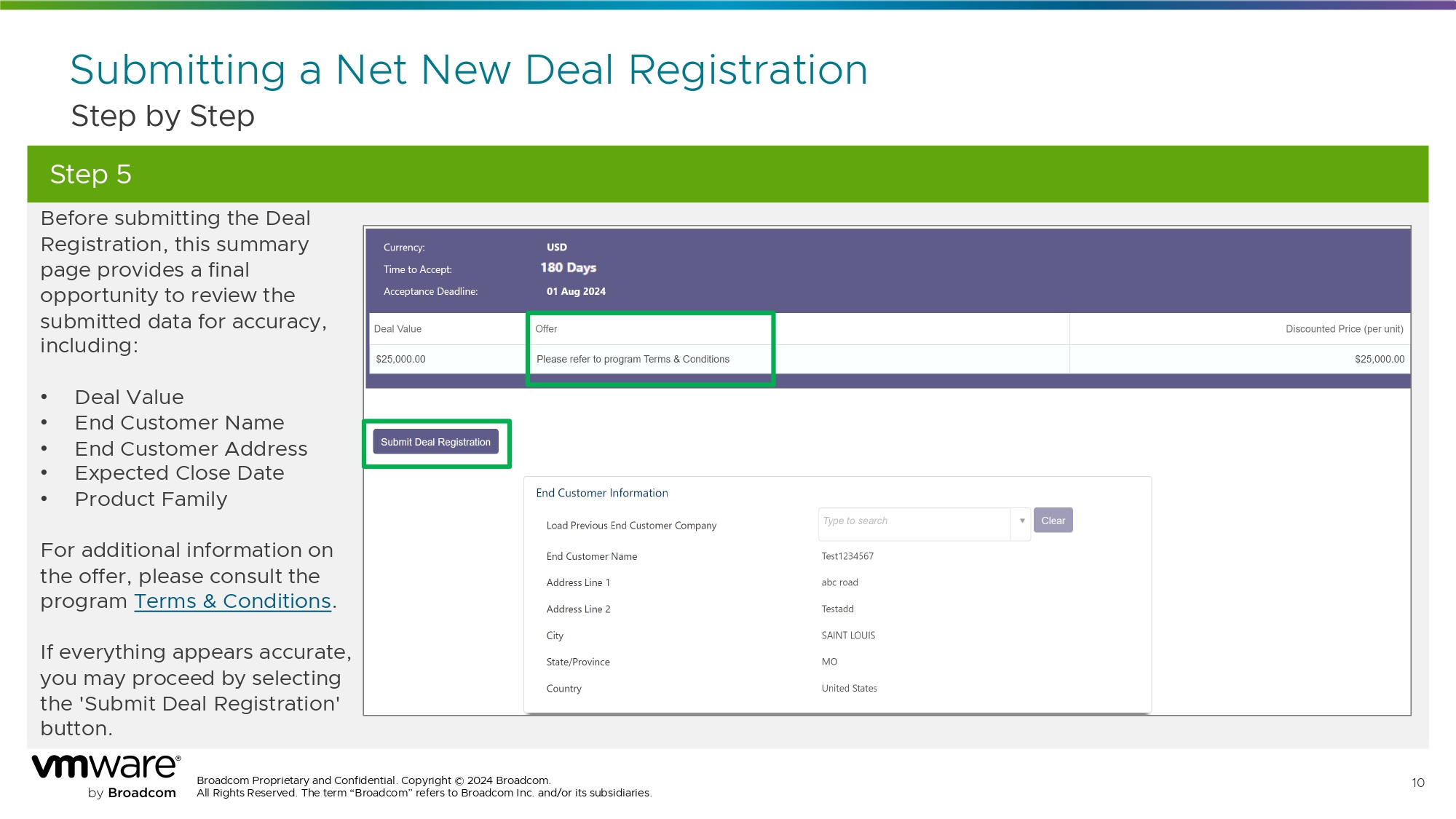Viewport: 1456px width, 819px height.
Task: Open the Terms & Conditions link
Action: click(232, 601)
